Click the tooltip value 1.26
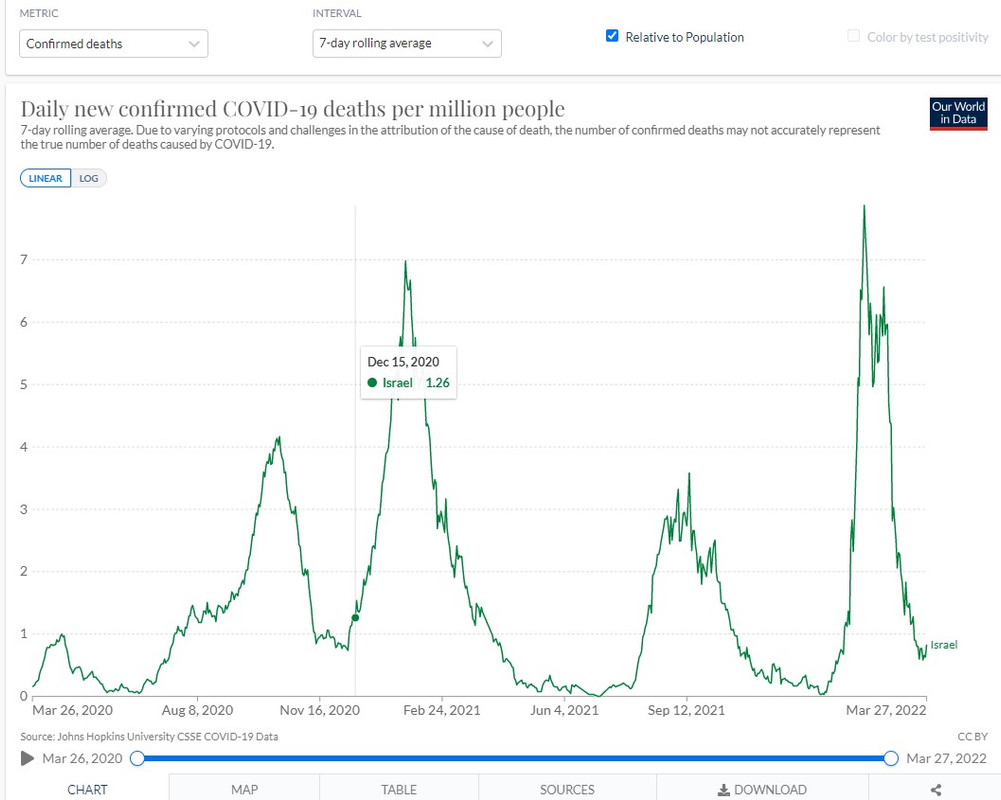1001x800 pixels. point(437,382)
